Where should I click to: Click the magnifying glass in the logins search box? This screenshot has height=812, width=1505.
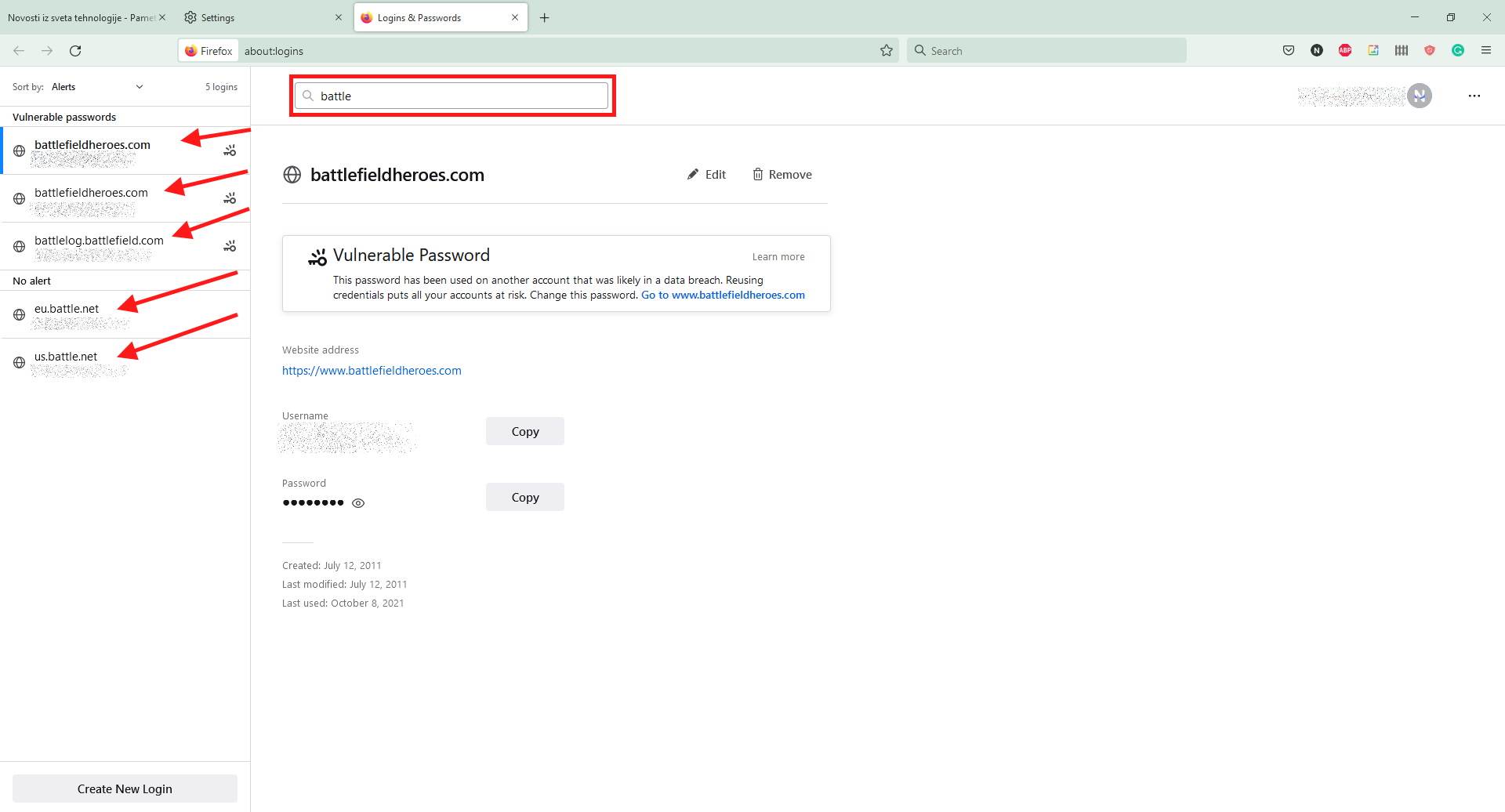point(309,95)
